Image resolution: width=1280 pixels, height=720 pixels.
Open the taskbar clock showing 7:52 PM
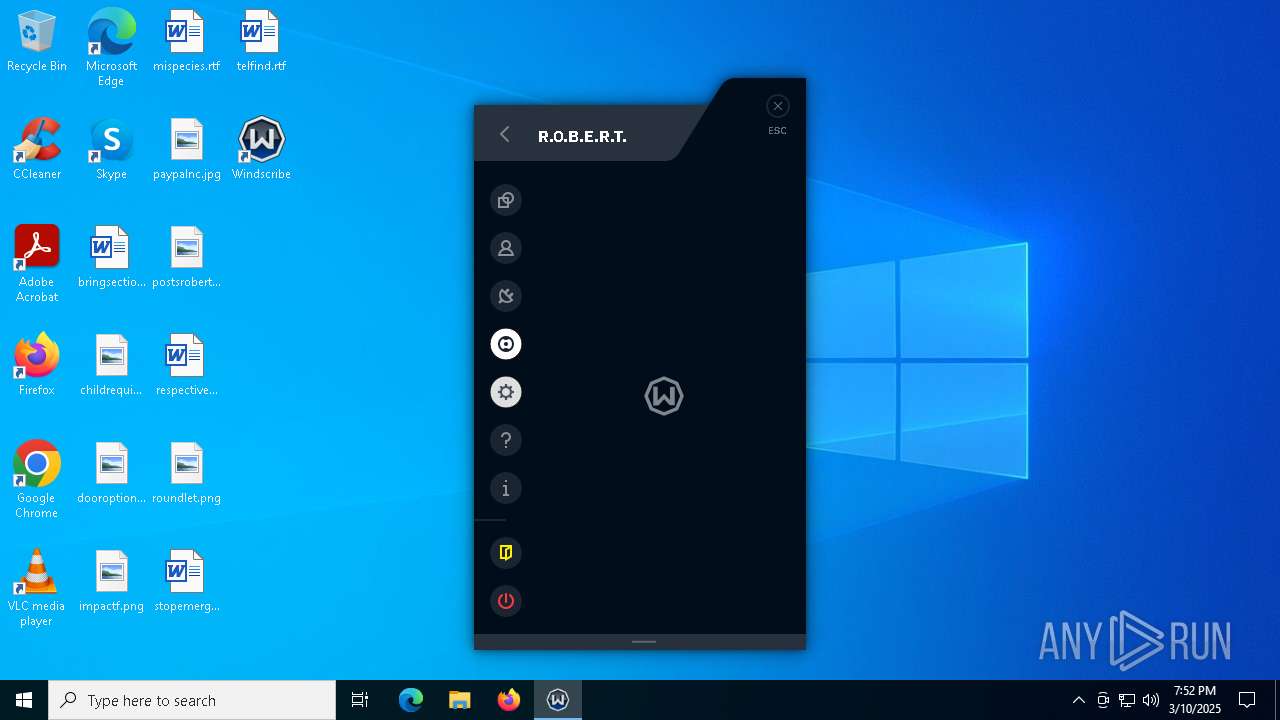(1196, 700)
